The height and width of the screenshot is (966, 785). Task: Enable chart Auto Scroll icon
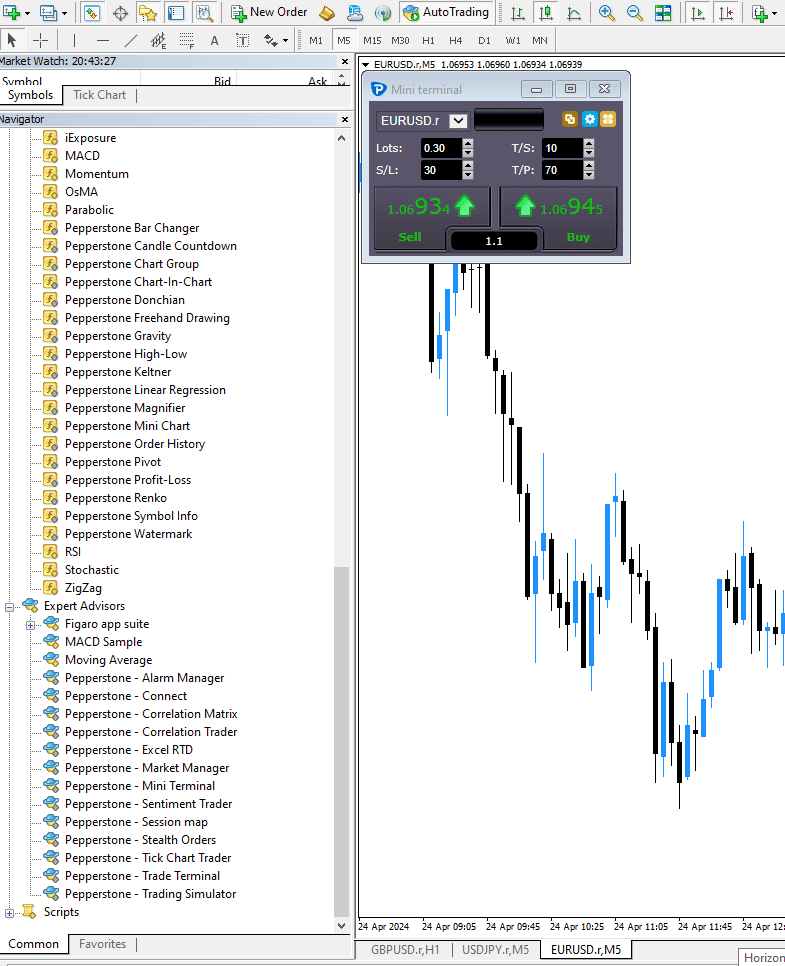coord(698,12)
